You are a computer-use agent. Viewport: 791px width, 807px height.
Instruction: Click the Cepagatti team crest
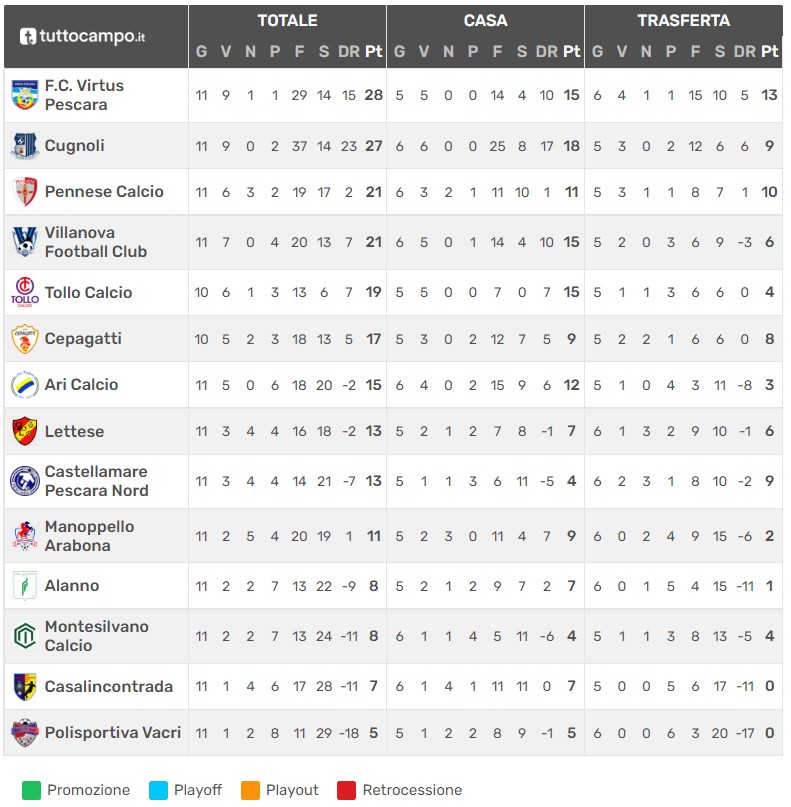click(25, 339)
